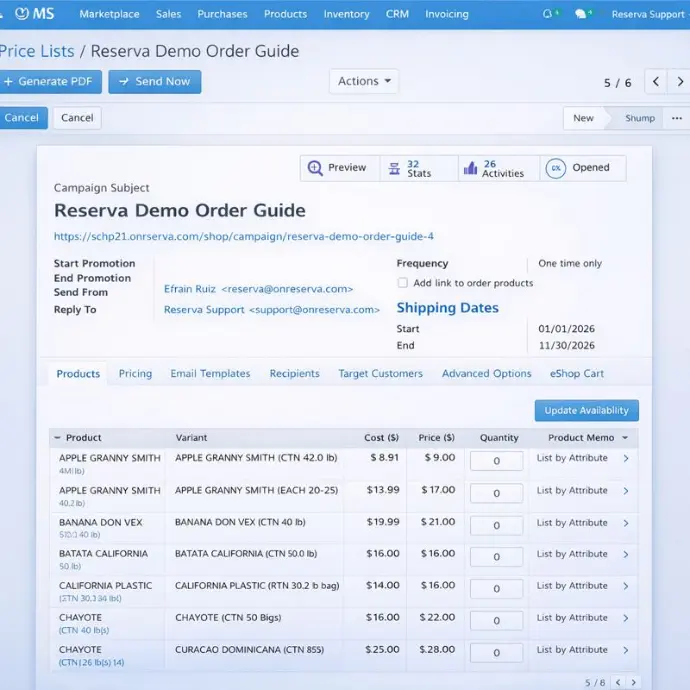
Task: Click the Opened percentage icon
Action: pos(555,168)
